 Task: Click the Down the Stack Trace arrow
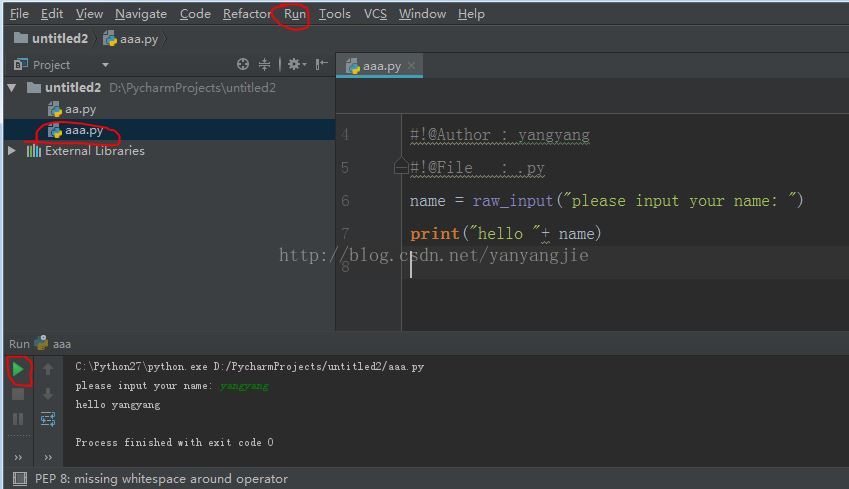click(48, 394)
